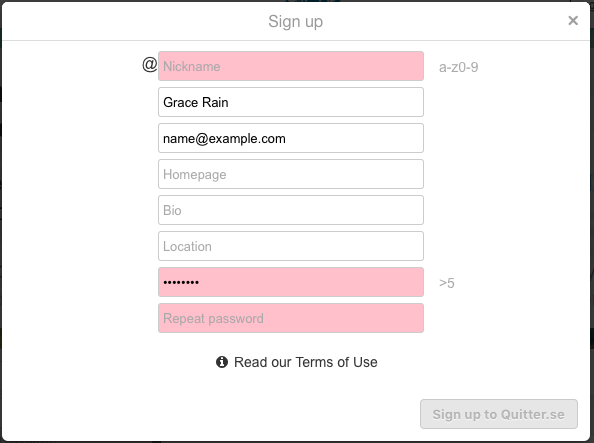Focus the Bio text field
This screenshot has height=443, width=594.
pyautogui.click(x=291, y=210)
